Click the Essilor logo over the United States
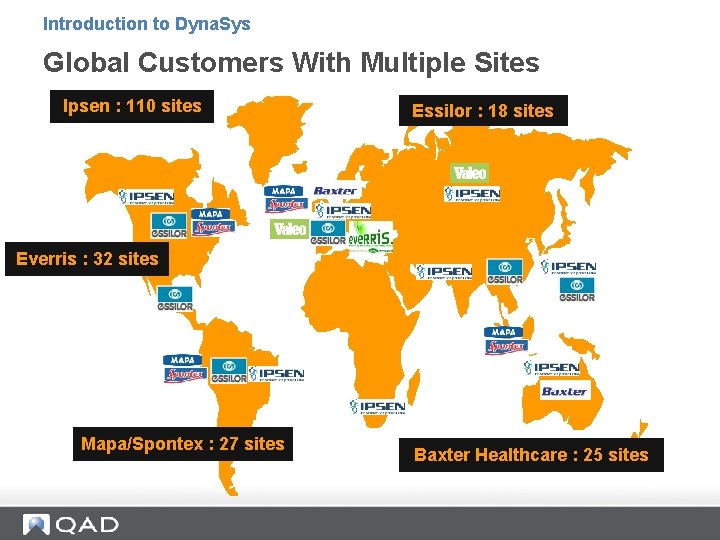The image size is (720, 540). [x=169, y=225]
